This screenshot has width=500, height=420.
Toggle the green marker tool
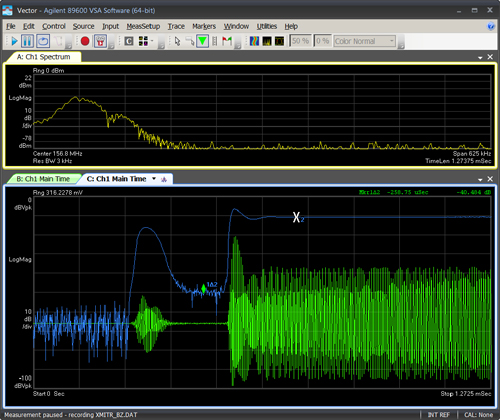(202, 41)
